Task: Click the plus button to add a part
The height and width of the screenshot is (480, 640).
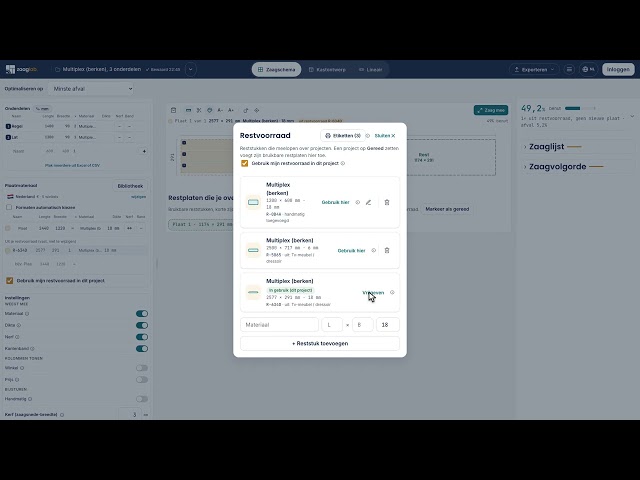Action: 144,151
